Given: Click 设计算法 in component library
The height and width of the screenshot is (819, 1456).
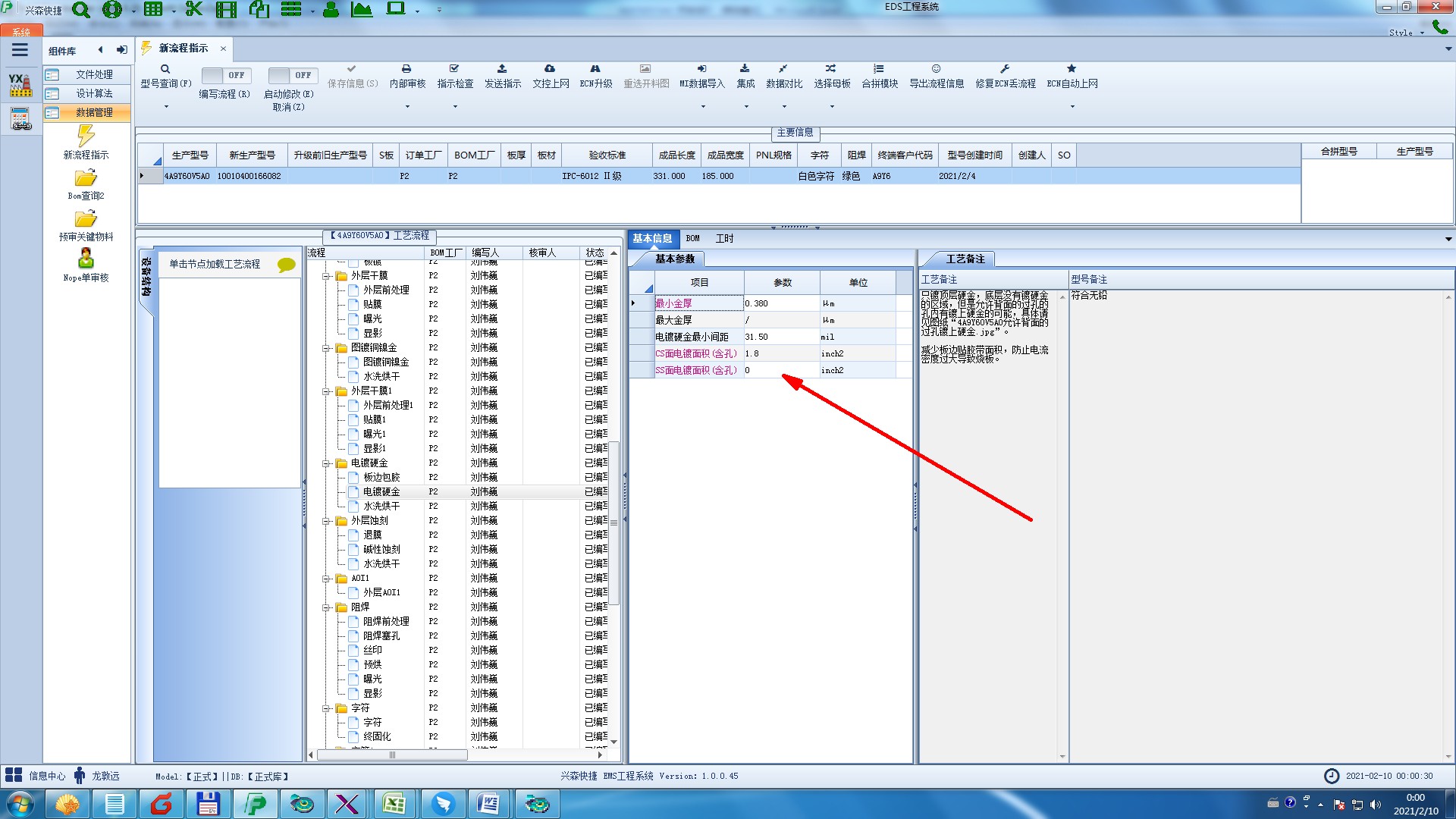Looking at the screenshot, I should tap(94, 93).
